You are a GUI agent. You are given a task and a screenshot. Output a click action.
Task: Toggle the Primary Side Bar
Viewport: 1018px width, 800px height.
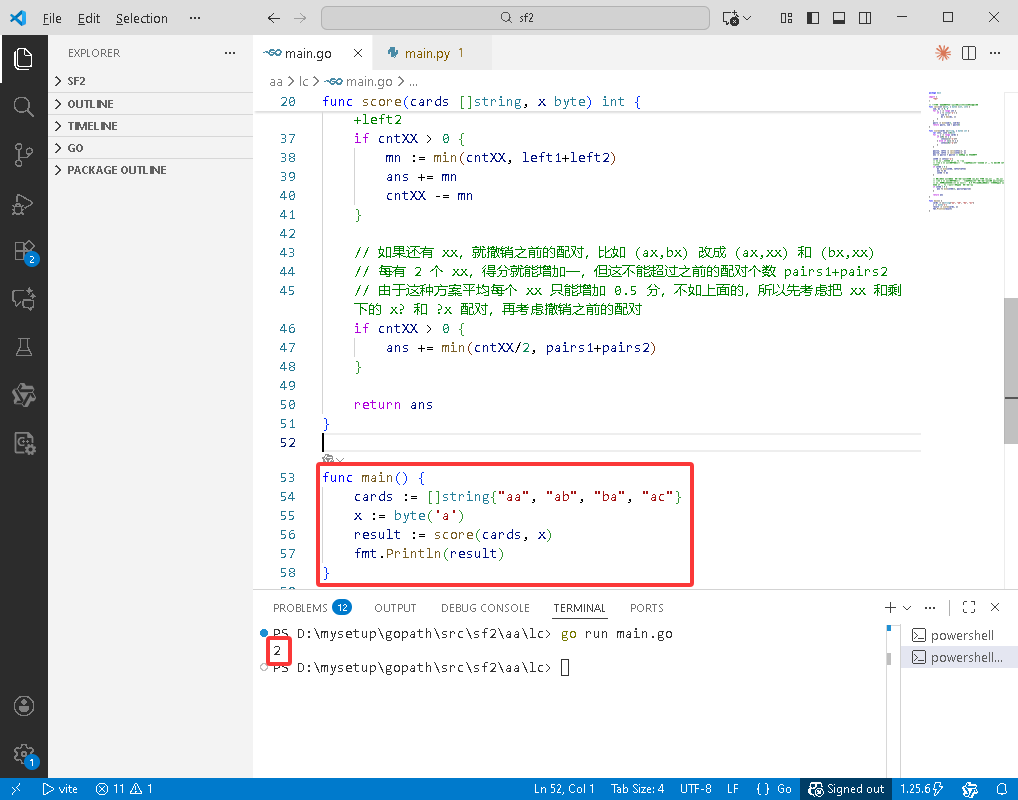tap(813, 18)
